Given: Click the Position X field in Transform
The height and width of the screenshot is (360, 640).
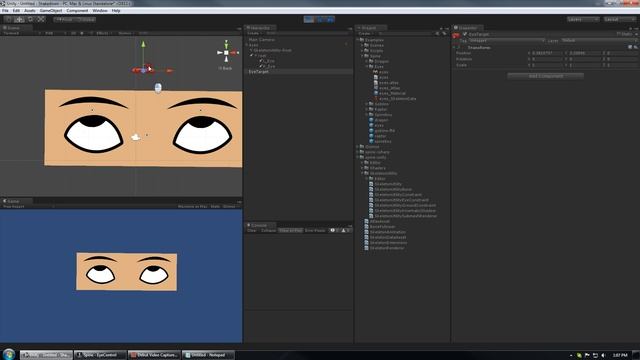Looking at the screenshot, I should tap(547, 53).
